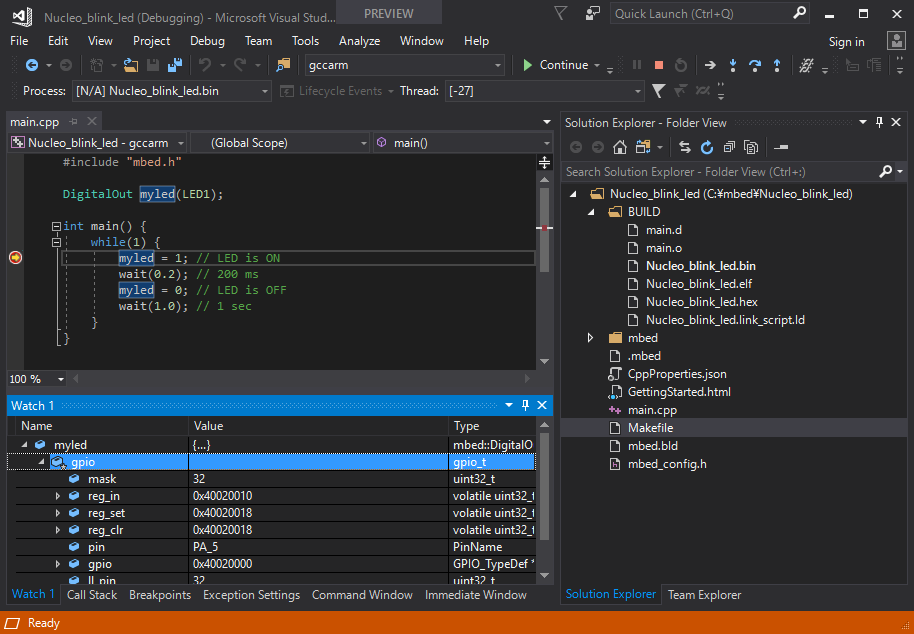914x634 pixels.
Task: Toggle auto-hide pin on Solution Explorer
Action: [880, 122]
